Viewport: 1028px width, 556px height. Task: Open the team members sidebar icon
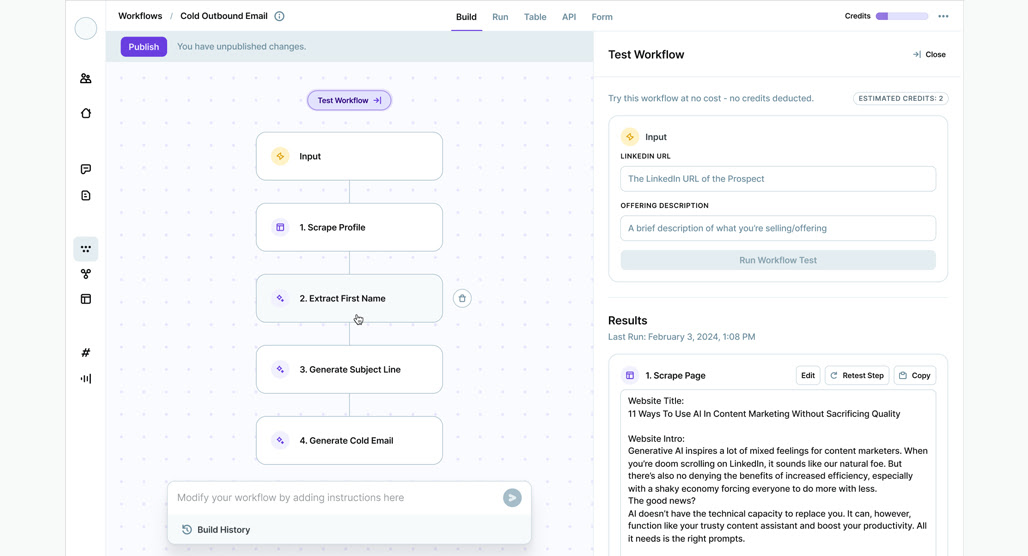point(86,78)
